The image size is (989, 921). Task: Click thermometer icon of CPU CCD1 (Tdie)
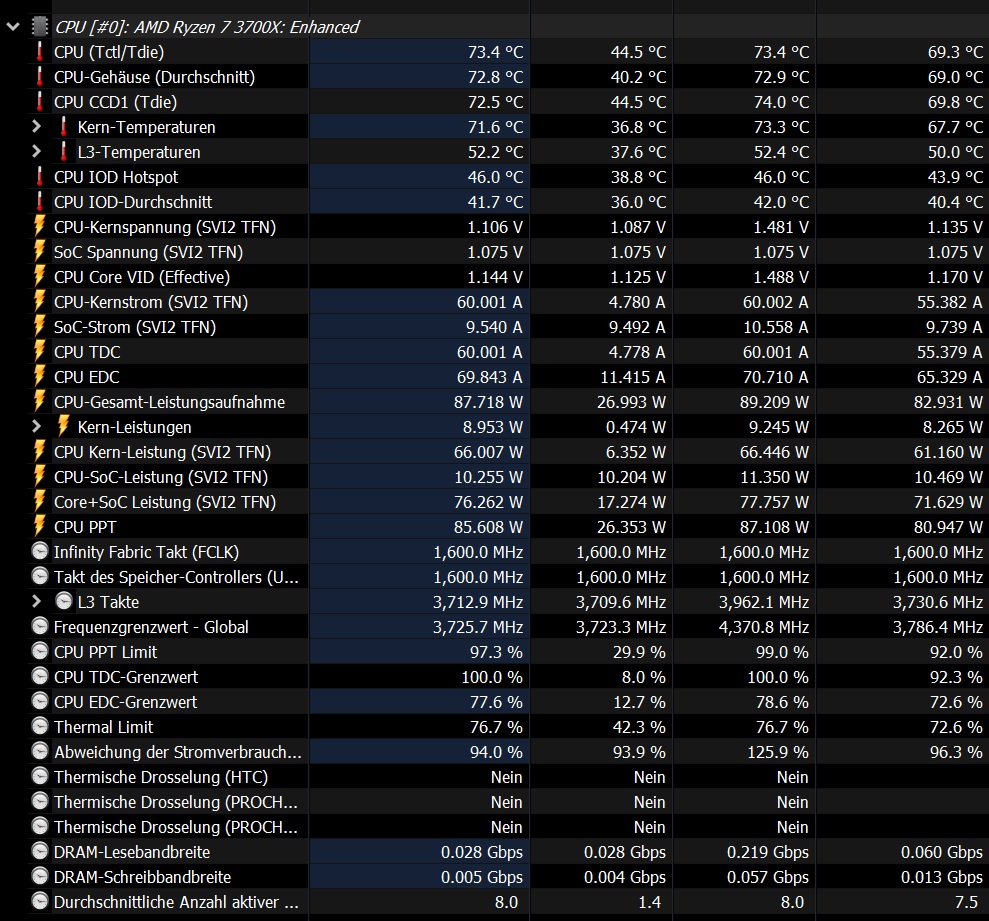coord(40,102)
